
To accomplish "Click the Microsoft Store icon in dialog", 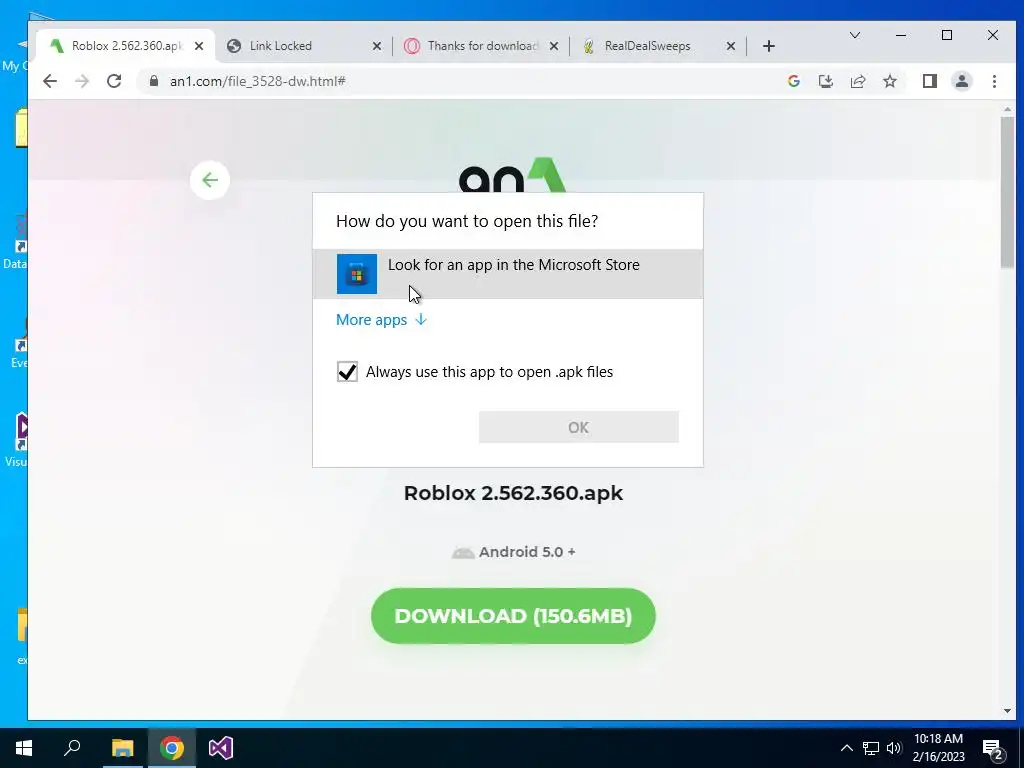I will tap(357, 274).
